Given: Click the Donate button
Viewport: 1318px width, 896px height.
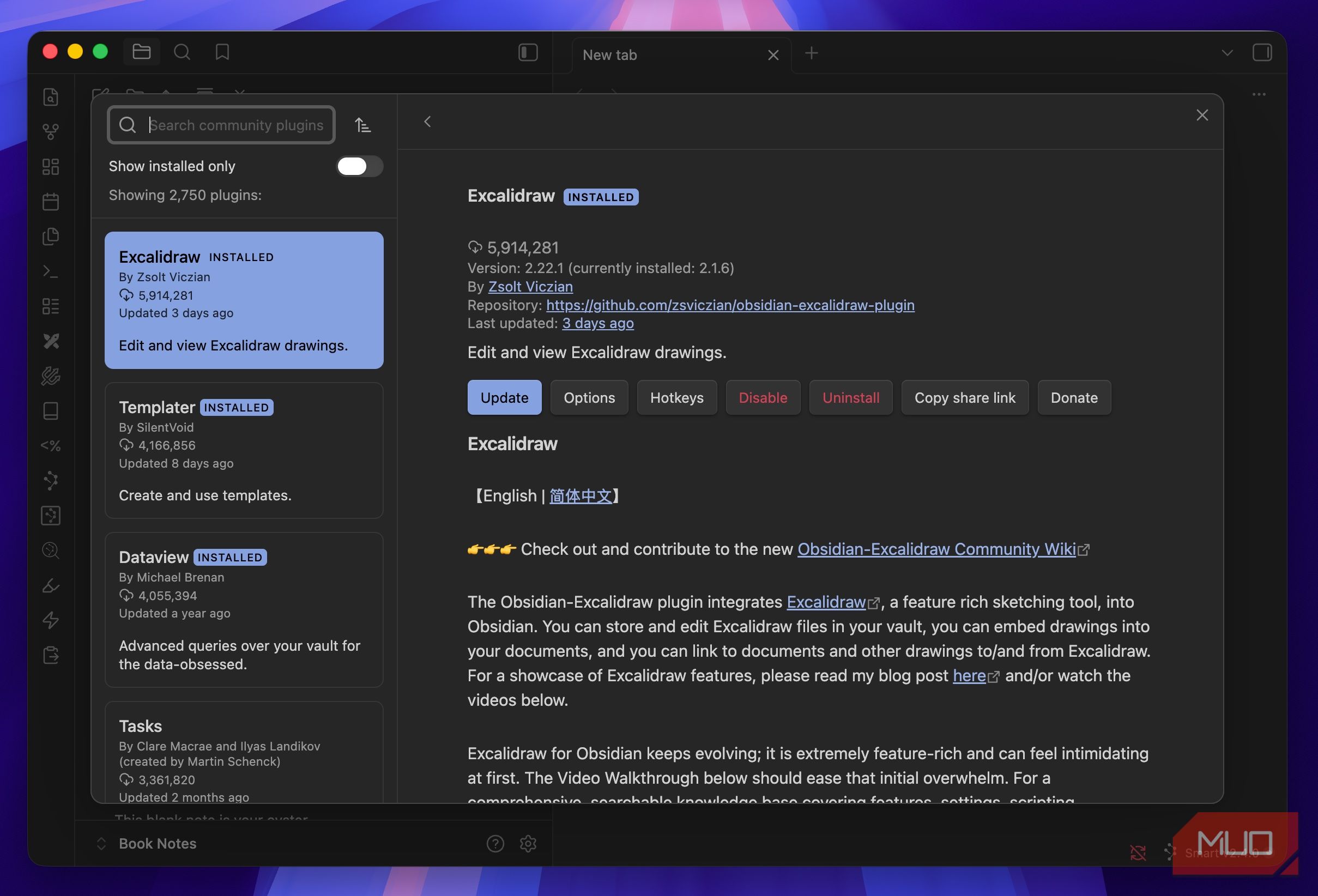Looking at the screenshot, I should [x=1074, y=397].
